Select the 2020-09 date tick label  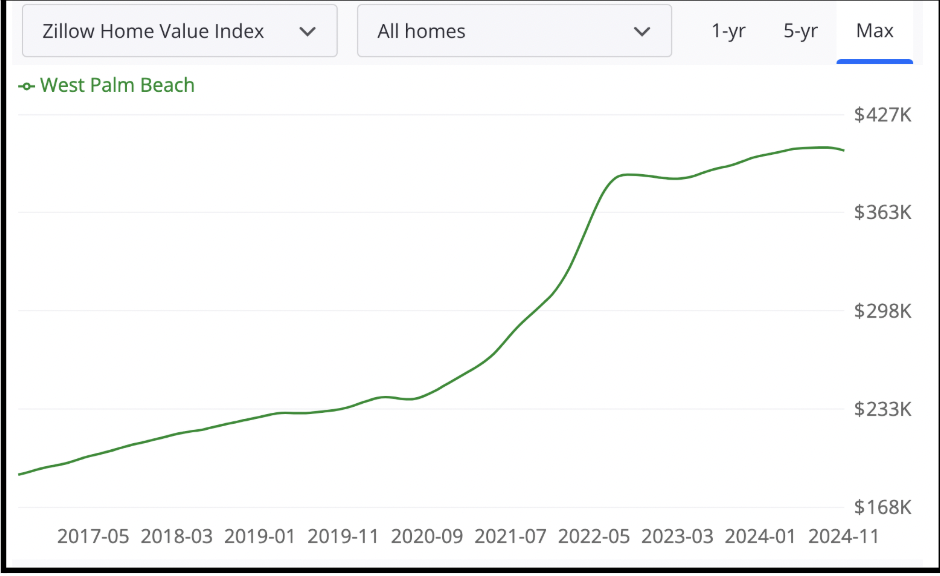(x=427, y=536)
